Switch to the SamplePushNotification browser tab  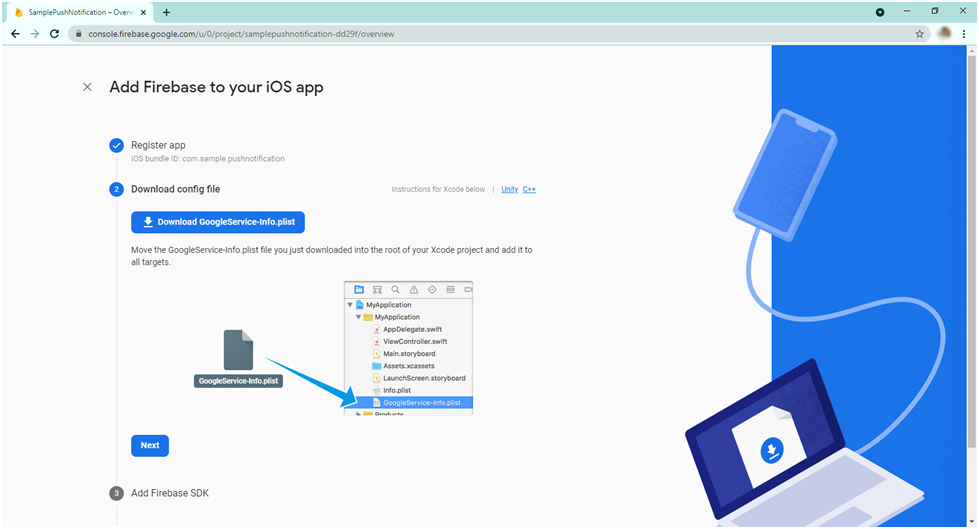pyautogui.click(x=79, y=12)
